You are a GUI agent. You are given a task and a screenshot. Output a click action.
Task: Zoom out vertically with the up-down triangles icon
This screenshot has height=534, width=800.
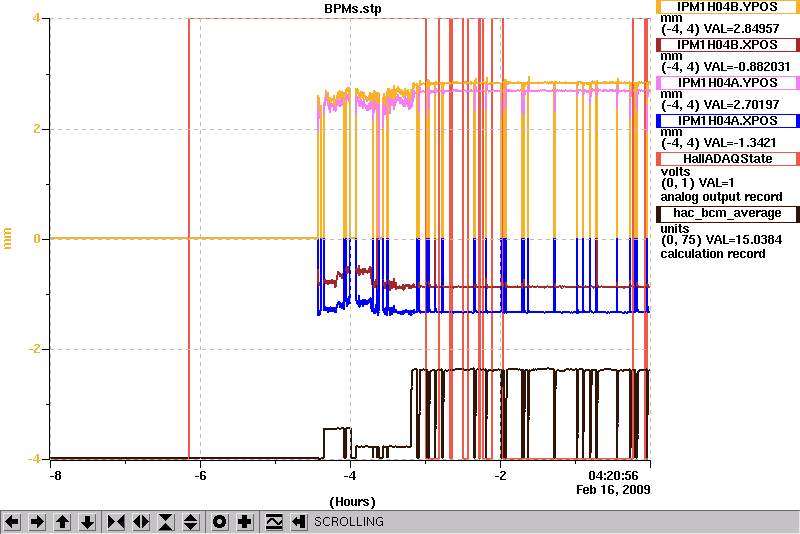[x=190, y=522]
